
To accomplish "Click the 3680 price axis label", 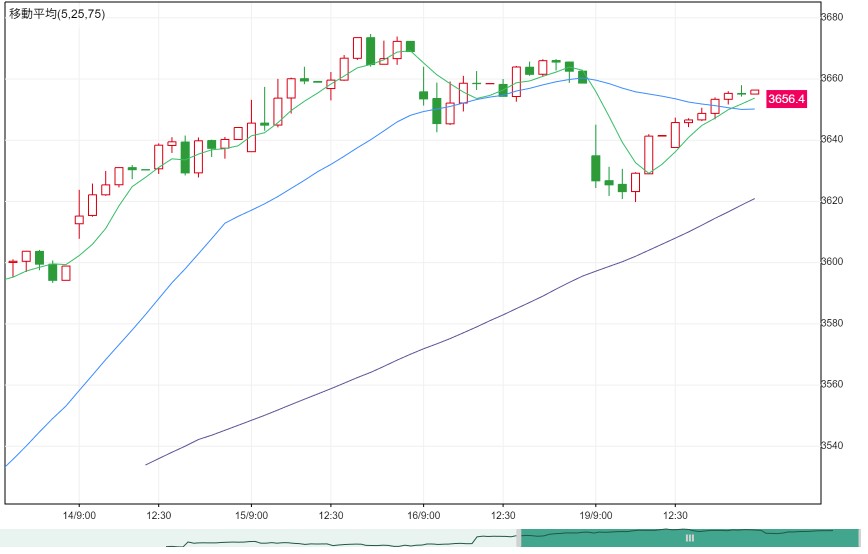I will 832,17.
